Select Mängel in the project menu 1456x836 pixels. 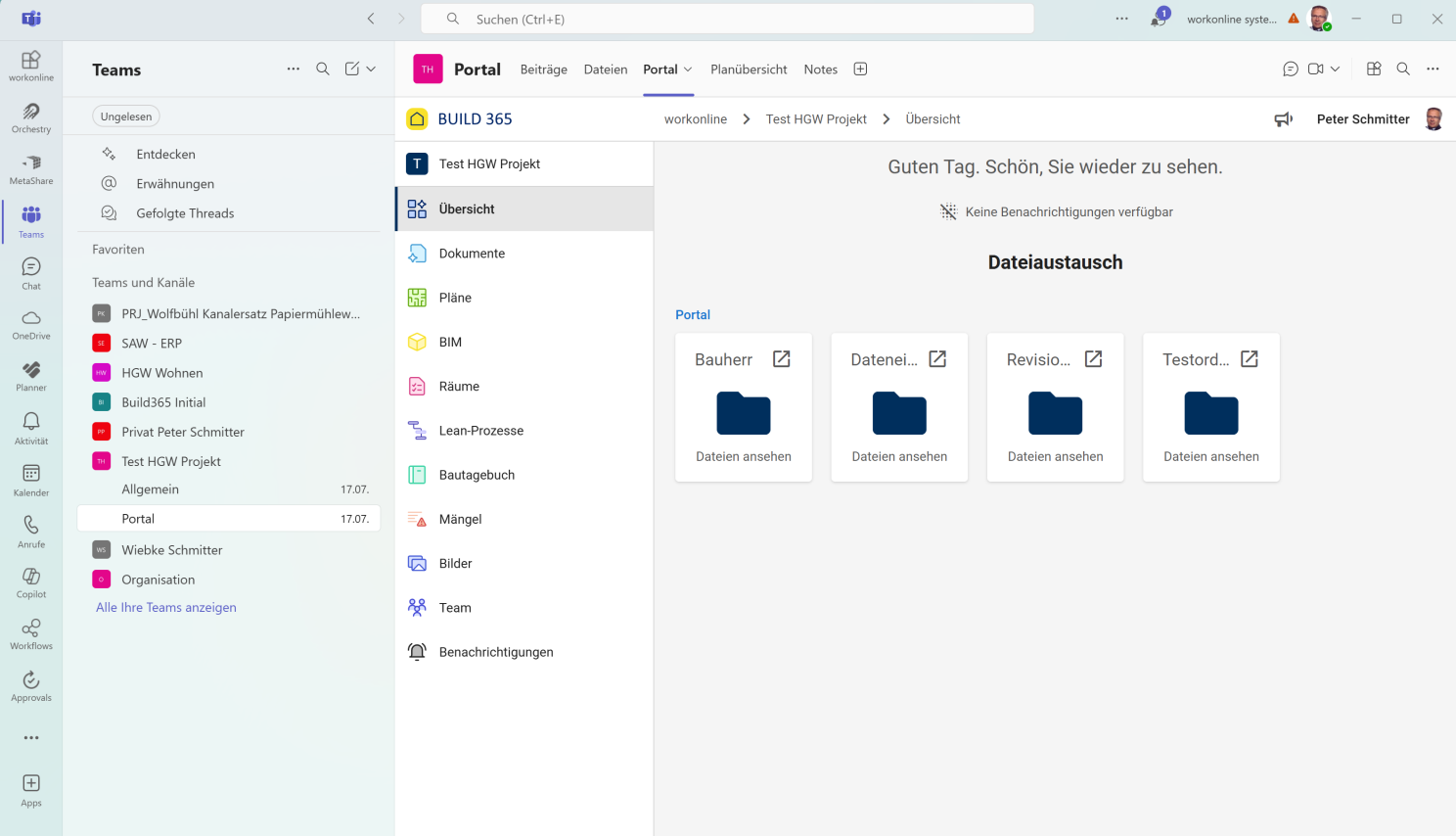coord(460,520)
